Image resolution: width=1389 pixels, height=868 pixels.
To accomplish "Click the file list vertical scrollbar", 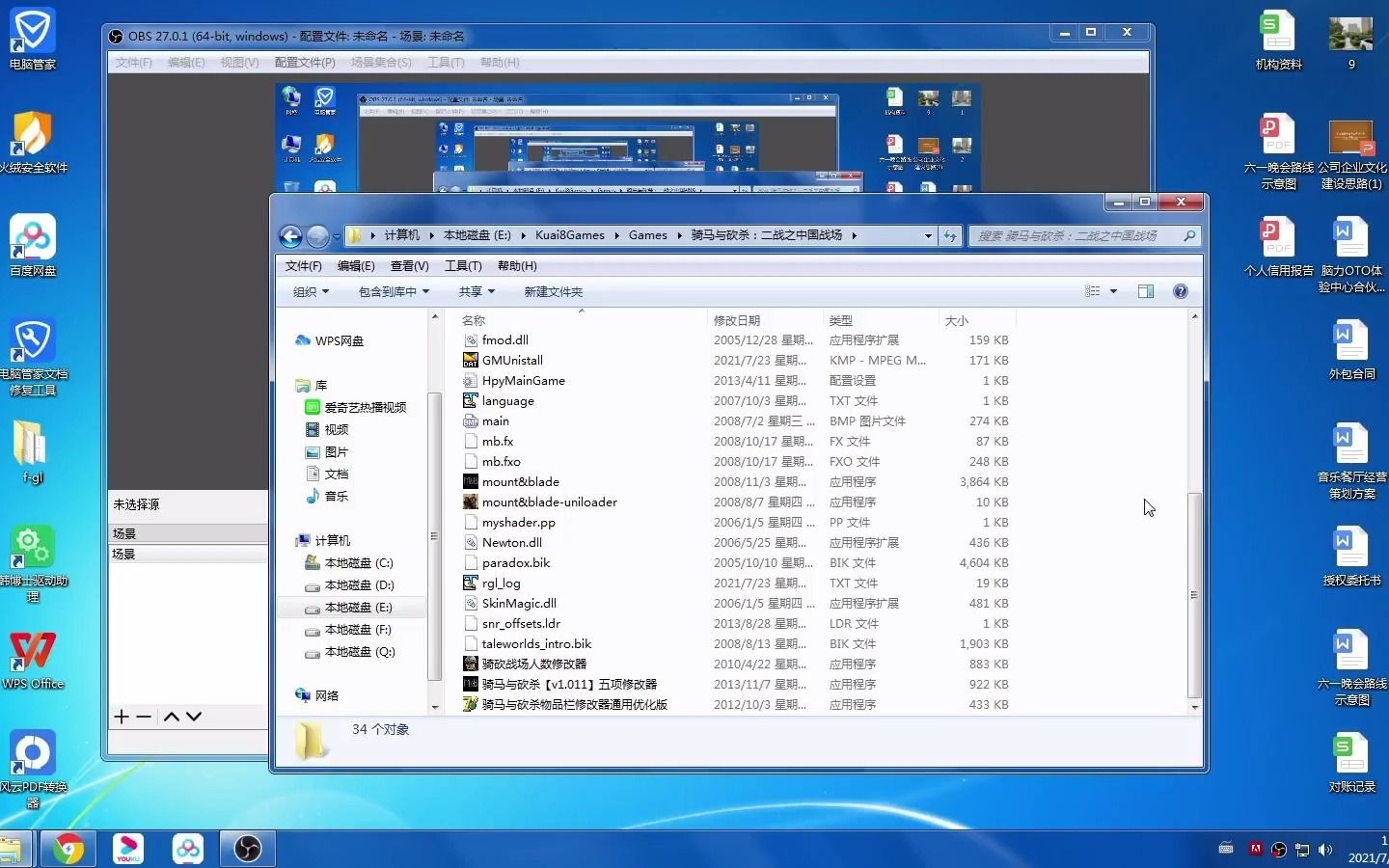I will [x=1194, y=594].
